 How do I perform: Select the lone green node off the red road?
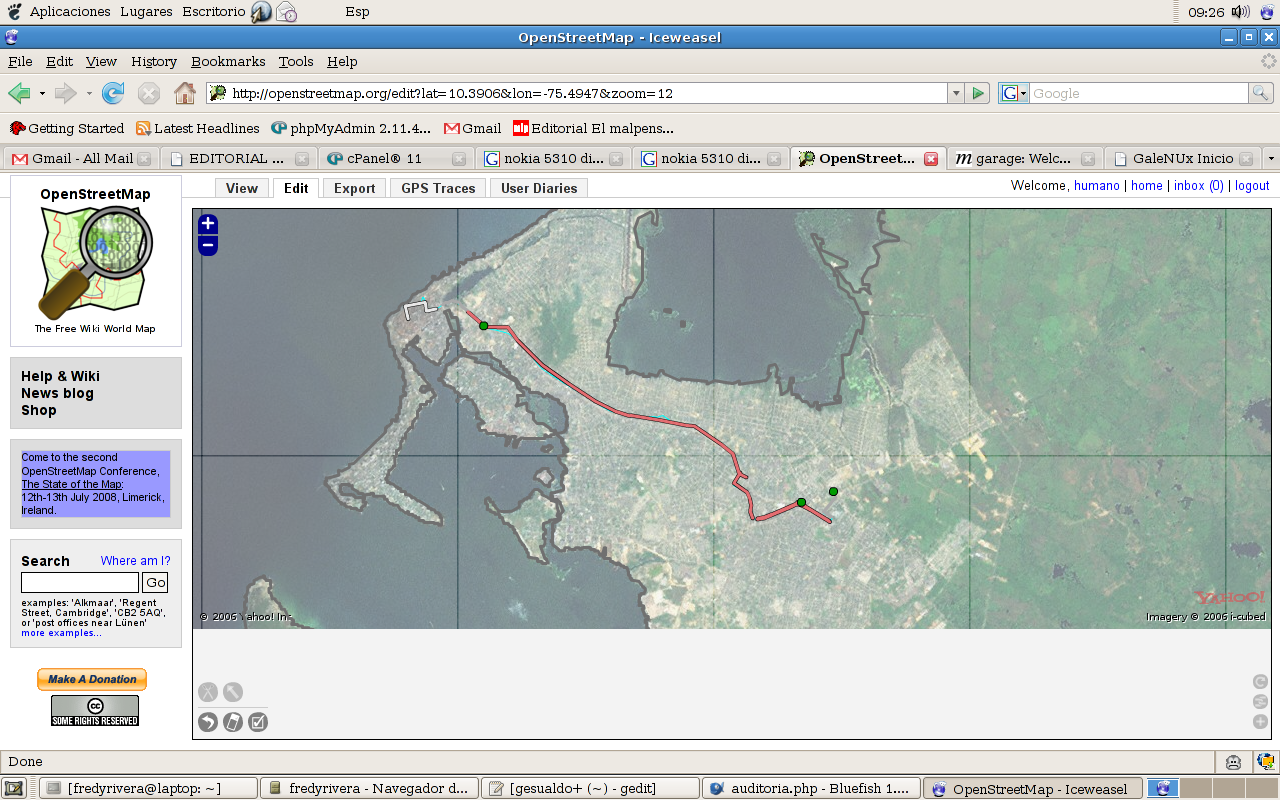(x=833, y=491)
